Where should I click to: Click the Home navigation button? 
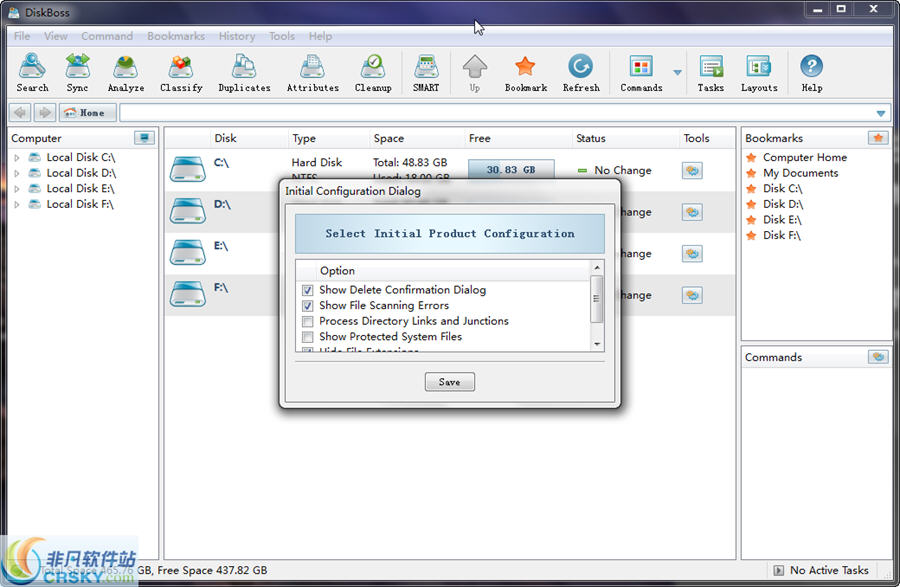pos(88,113)
